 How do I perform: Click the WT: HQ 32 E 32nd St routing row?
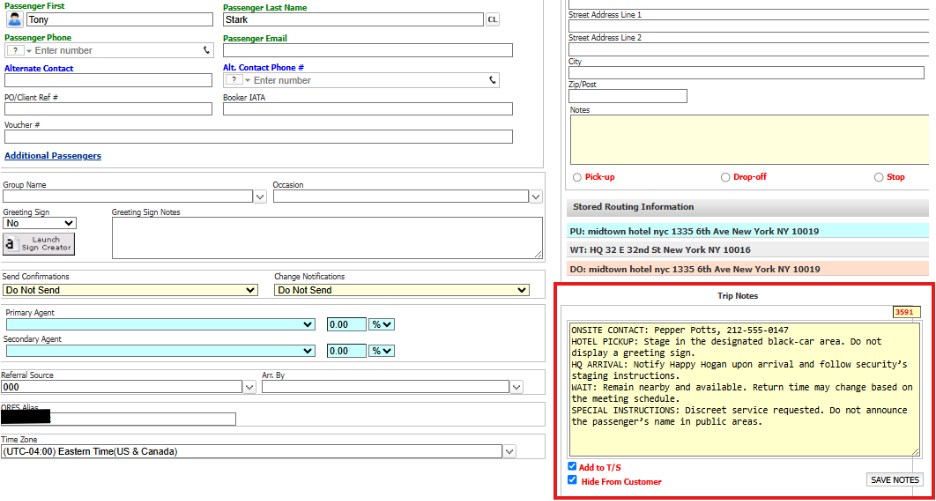tap(748, 250)
